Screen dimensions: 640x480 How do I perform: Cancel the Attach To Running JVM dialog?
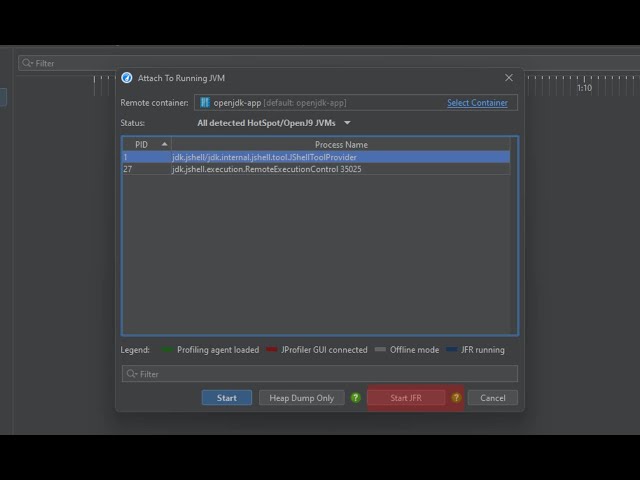493,398
